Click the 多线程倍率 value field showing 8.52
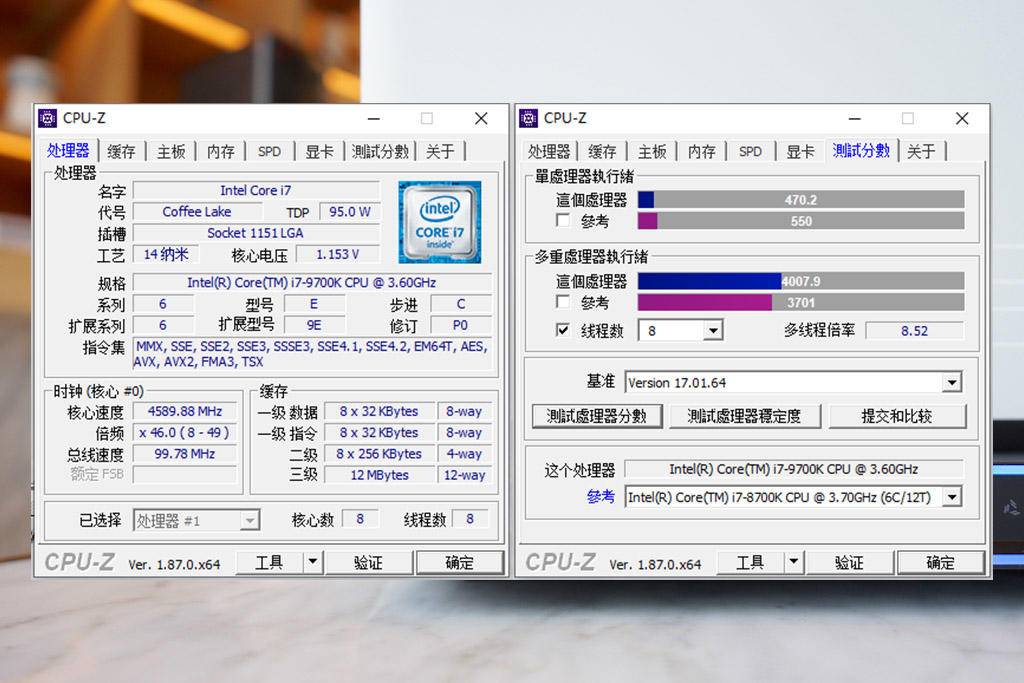This screenshot has width=1024, height=683. tap(916, 330)
